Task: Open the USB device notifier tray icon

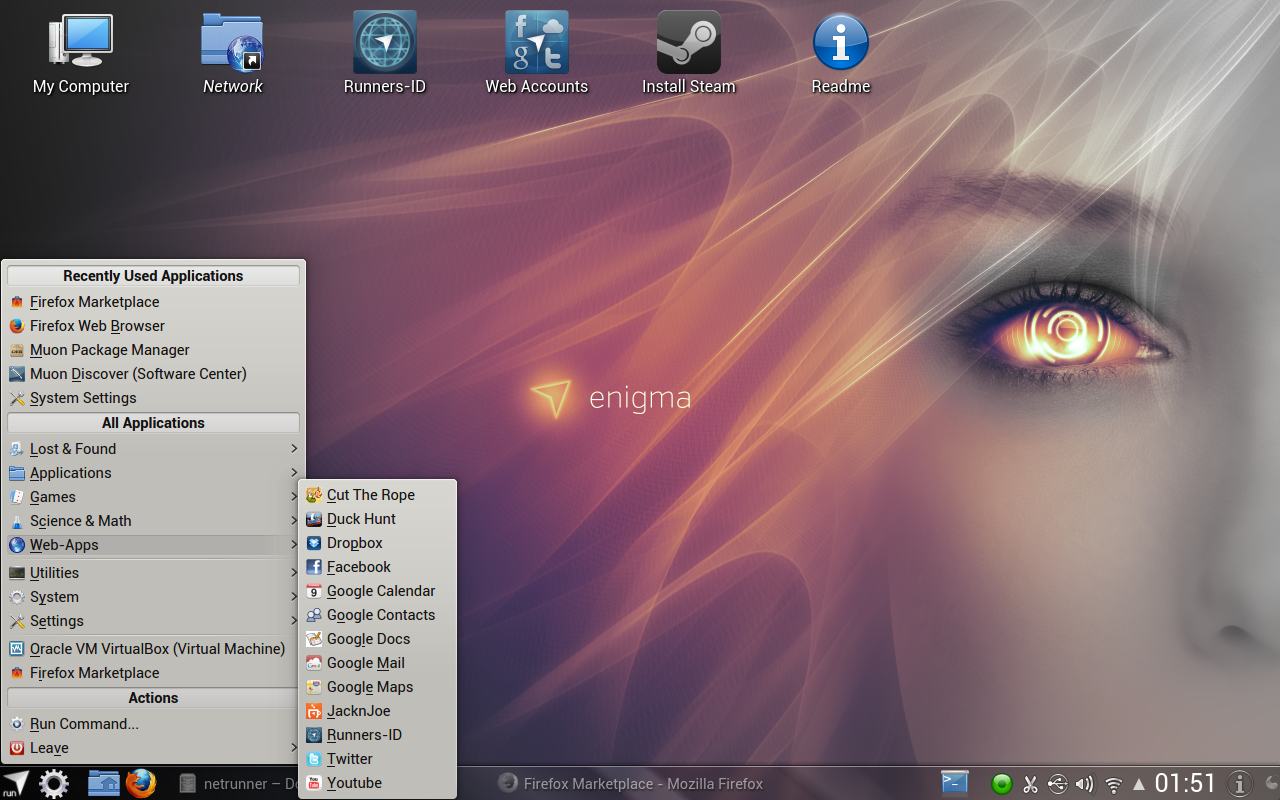Action: [x=1058, y=784]
